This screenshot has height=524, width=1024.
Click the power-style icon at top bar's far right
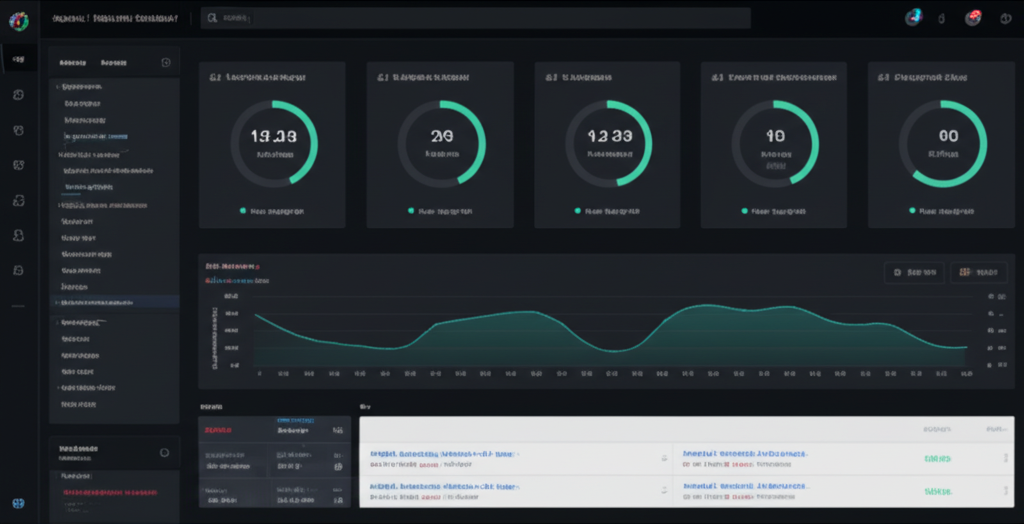(1006, 19)
